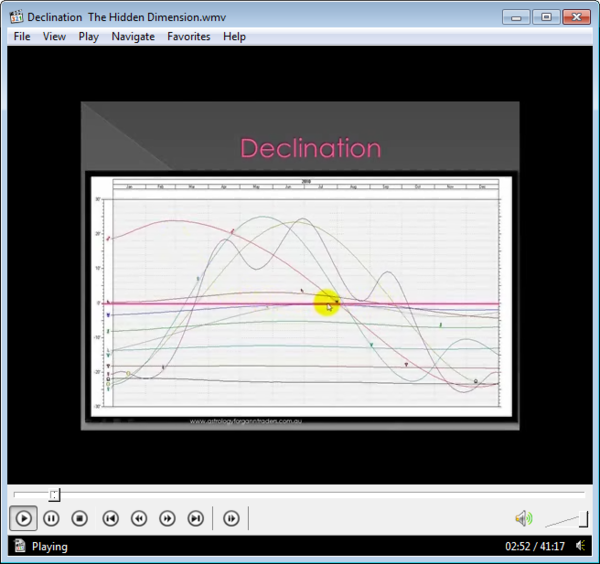Open the Play menu
The height and width of the screenshot is (564, 600).
tap(88, 36)
